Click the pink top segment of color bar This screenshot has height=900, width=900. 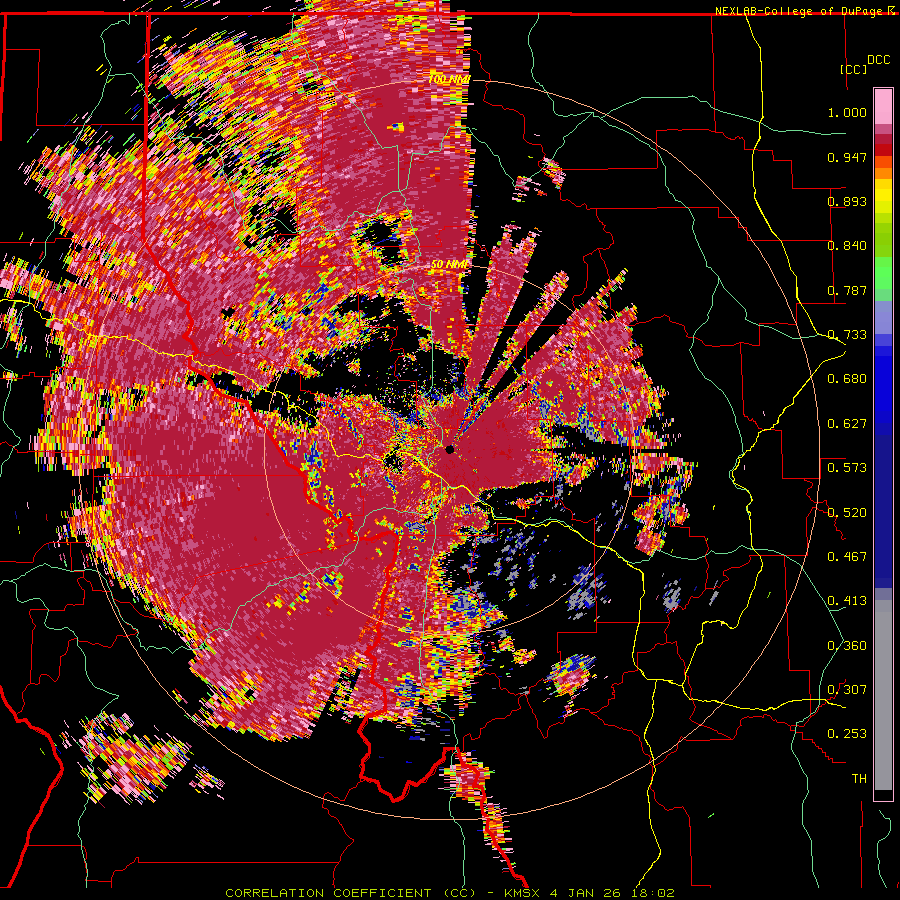pyautogui.click(x=883, y=107)
